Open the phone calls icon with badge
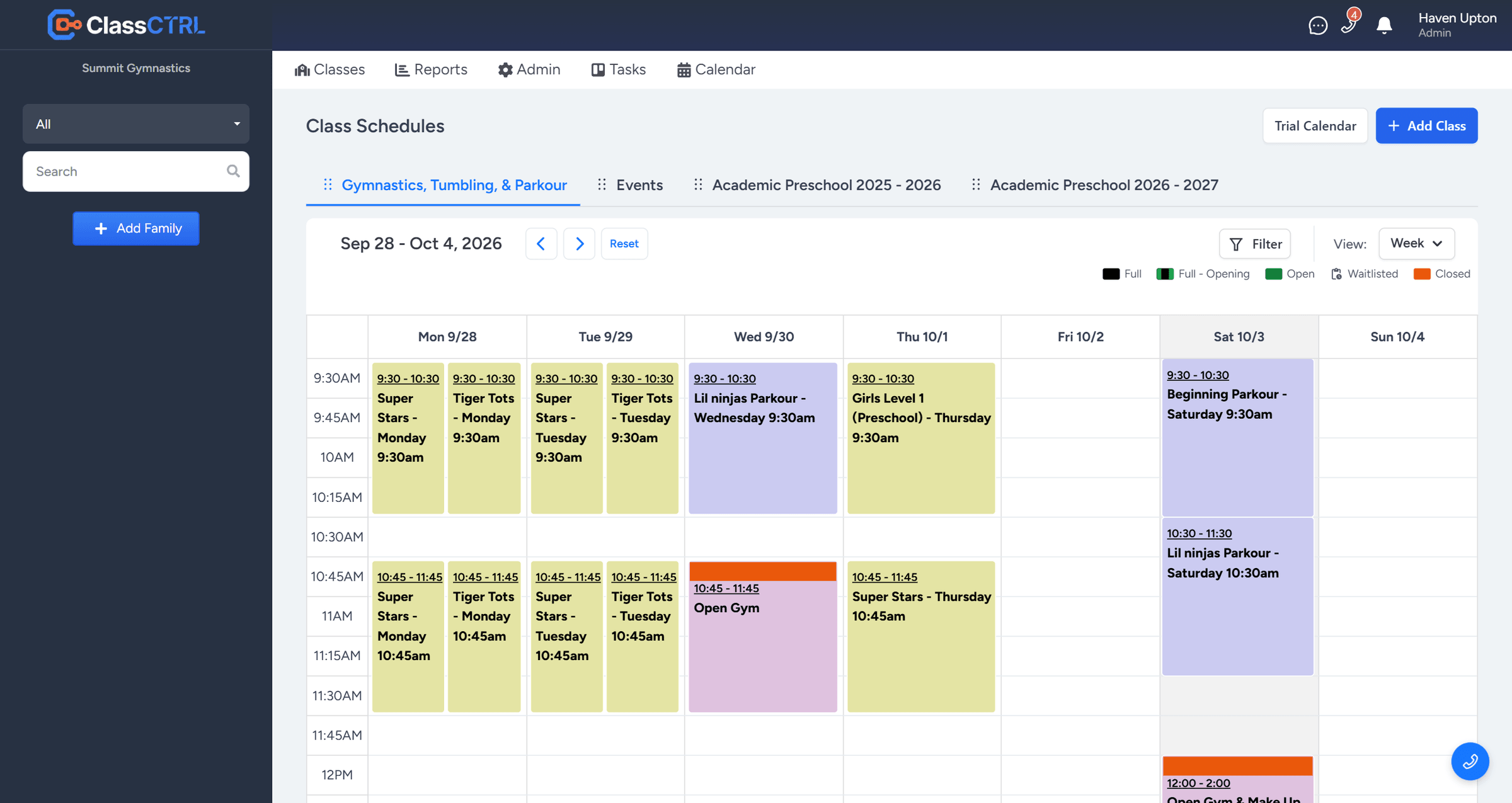The height and width of the screenshot is (803, 1512). tap(1349, 24)
